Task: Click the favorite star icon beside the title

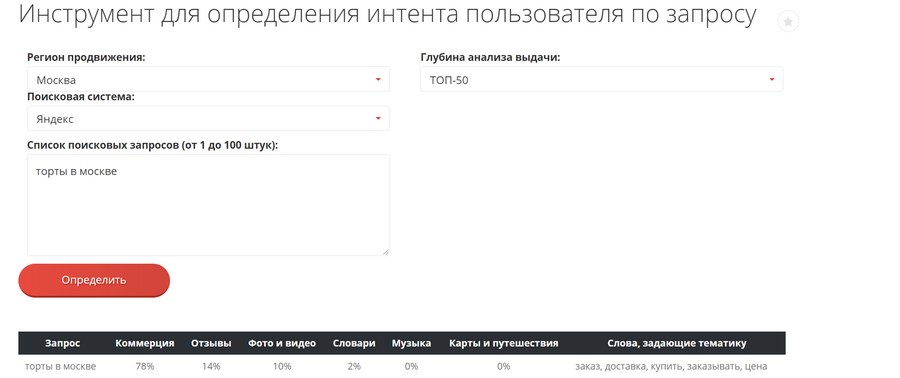Action: point(788,22)
